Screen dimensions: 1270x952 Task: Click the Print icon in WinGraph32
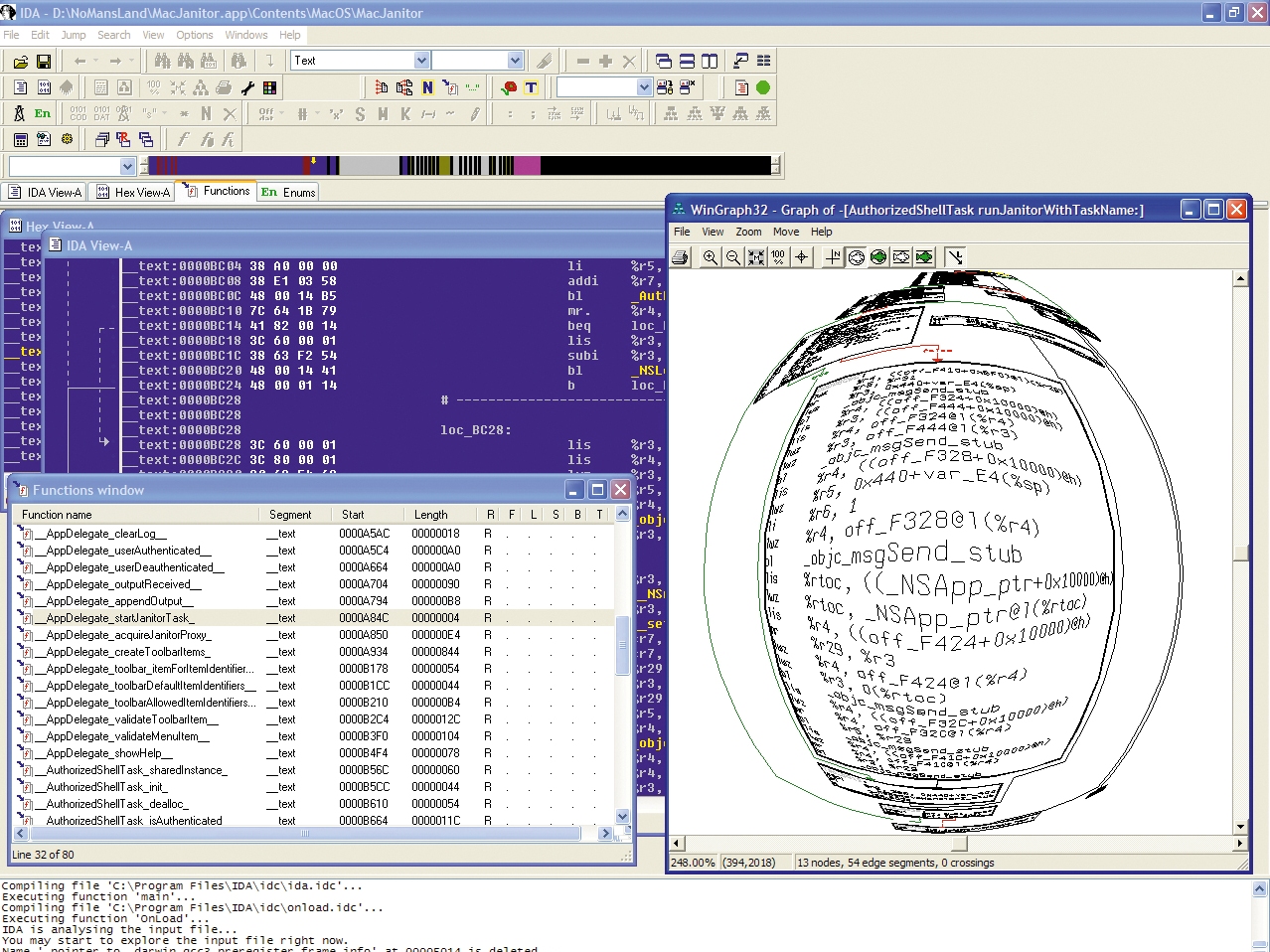(681, 257)
